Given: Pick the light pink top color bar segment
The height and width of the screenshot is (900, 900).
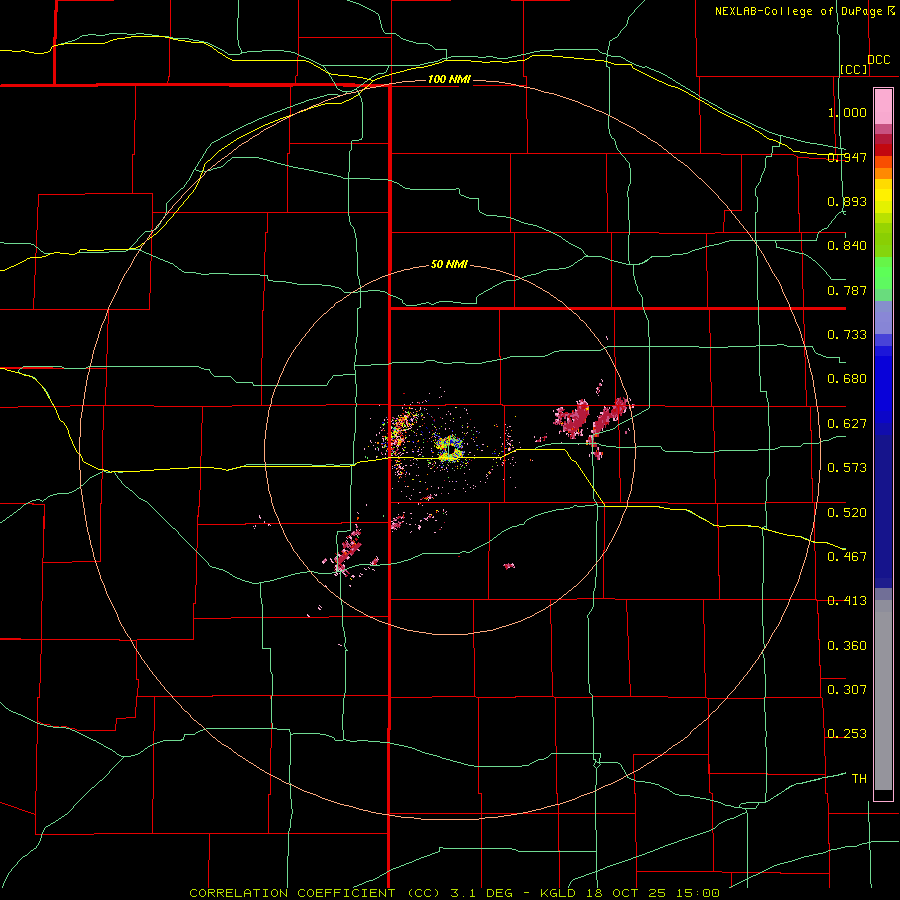Looking at the screenshot, I should [883, 107].
